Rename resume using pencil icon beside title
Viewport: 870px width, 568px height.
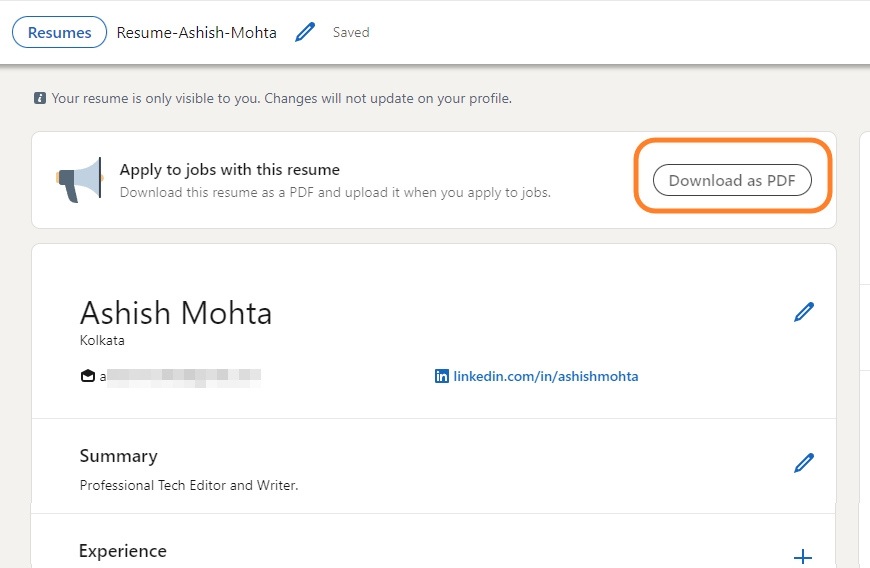tap(305, 32)
